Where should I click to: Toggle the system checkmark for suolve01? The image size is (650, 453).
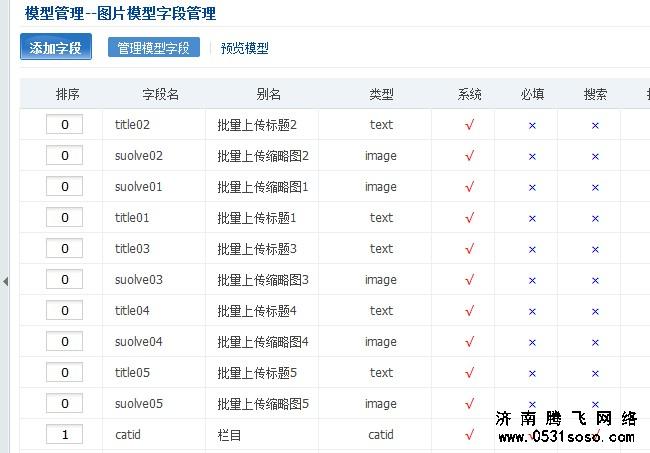click(469, 187)
